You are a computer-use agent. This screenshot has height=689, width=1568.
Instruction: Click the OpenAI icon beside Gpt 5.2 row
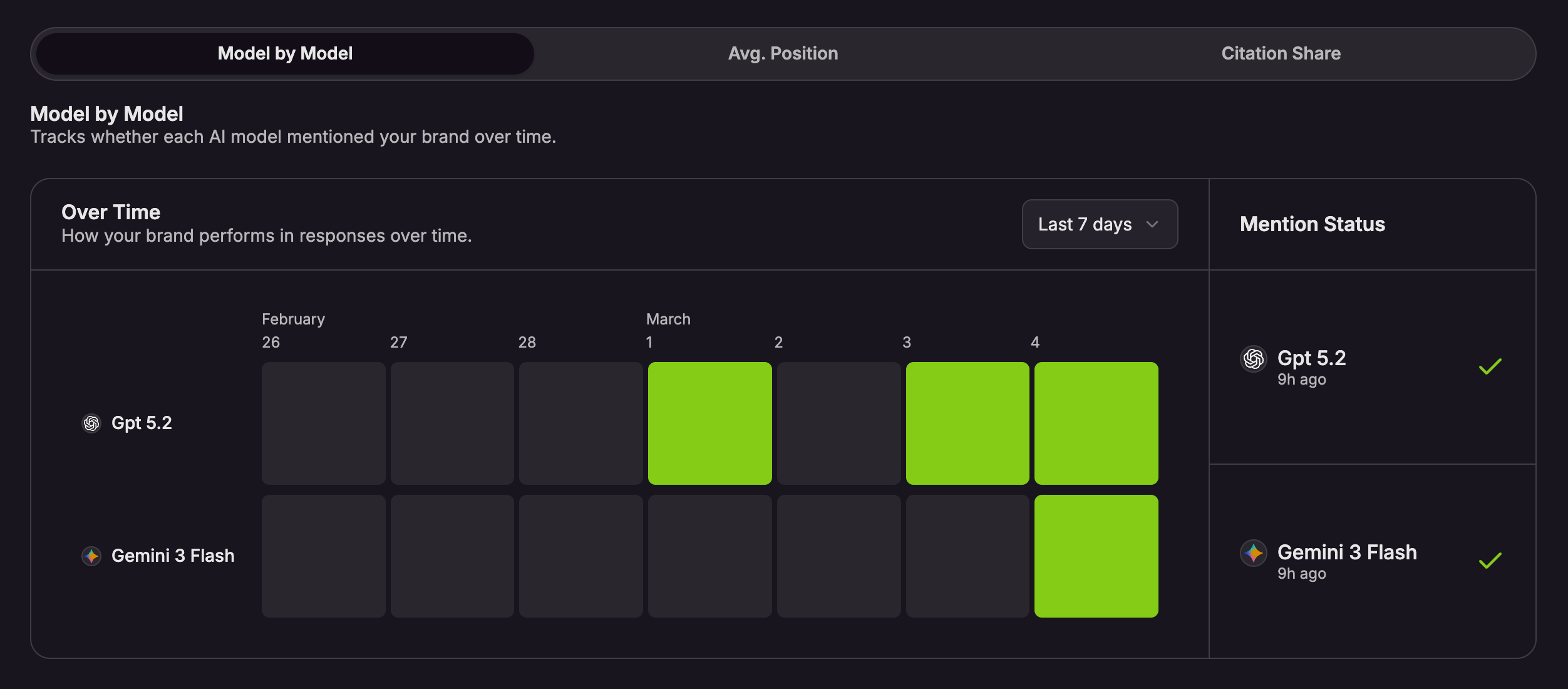point(91,423)
